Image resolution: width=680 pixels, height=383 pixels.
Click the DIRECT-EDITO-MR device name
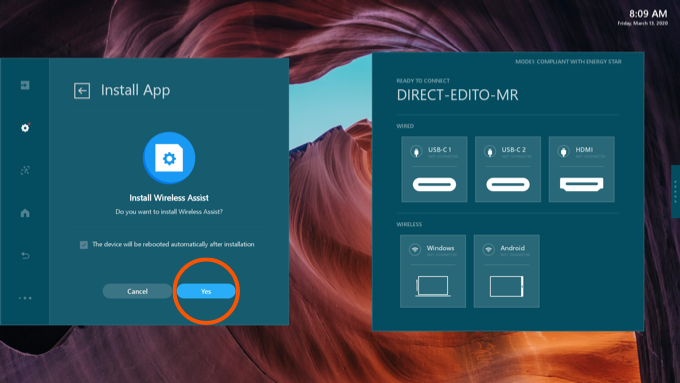click(x=458, y=95)
